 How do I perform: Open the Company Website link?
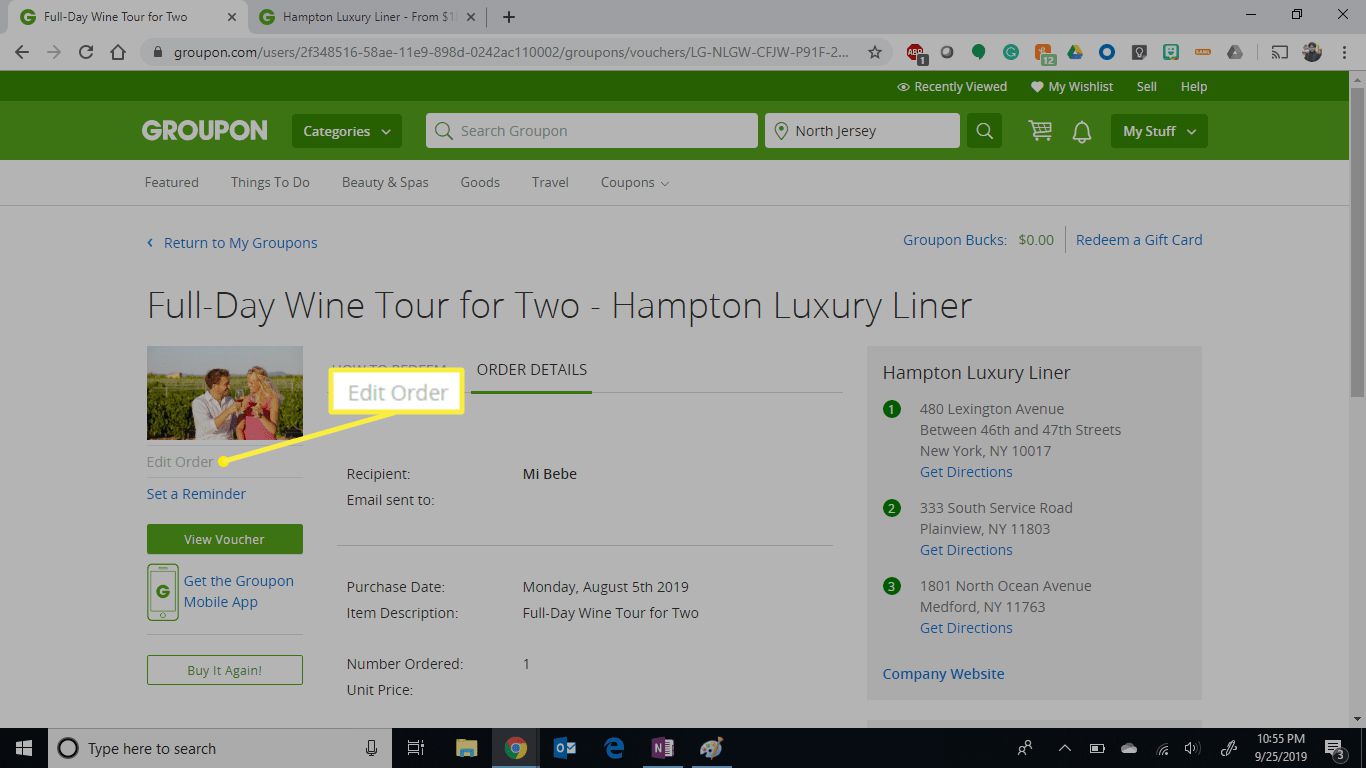point(943,674)
